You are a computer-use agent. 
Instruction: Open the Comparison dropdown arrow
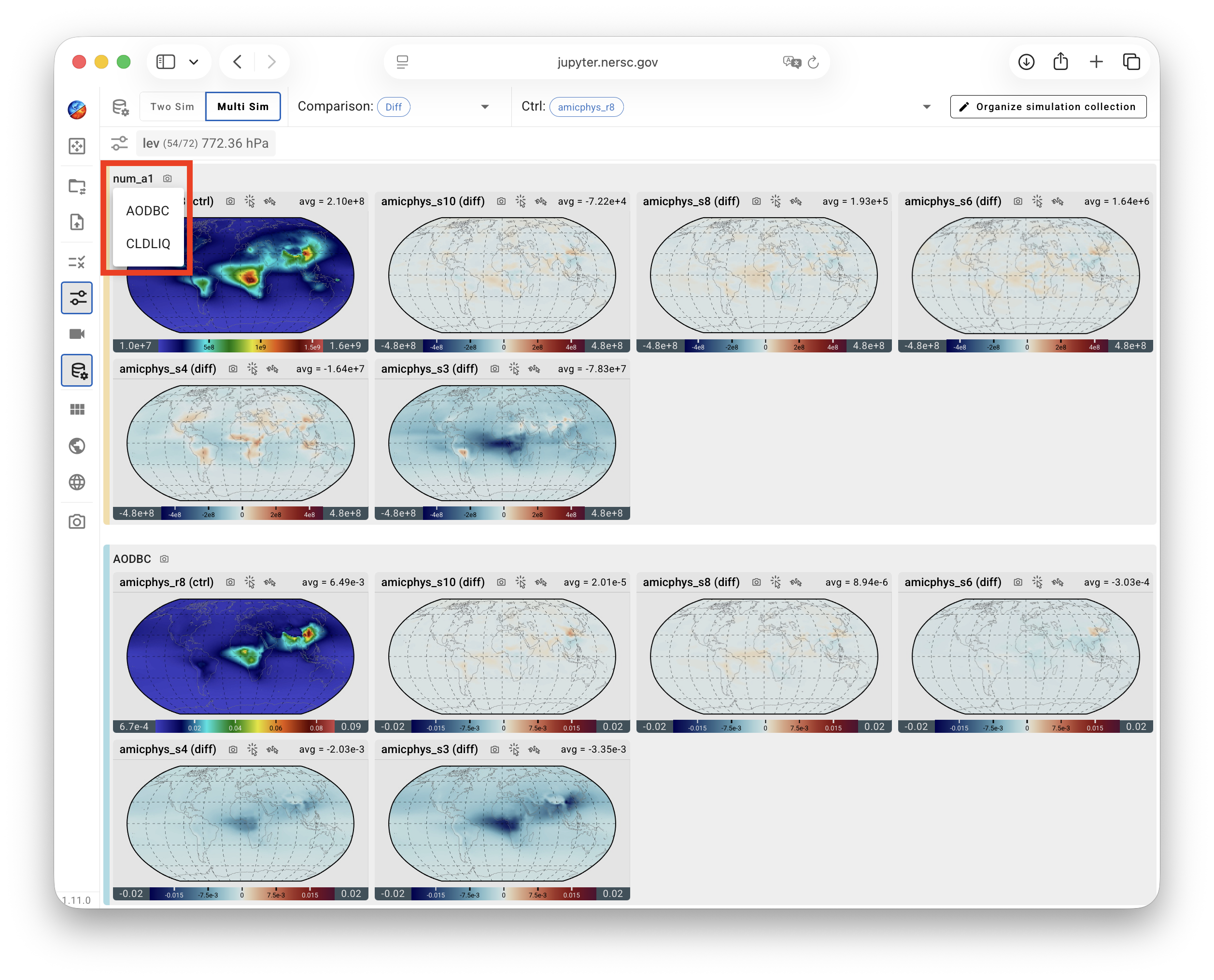point(484,107)
